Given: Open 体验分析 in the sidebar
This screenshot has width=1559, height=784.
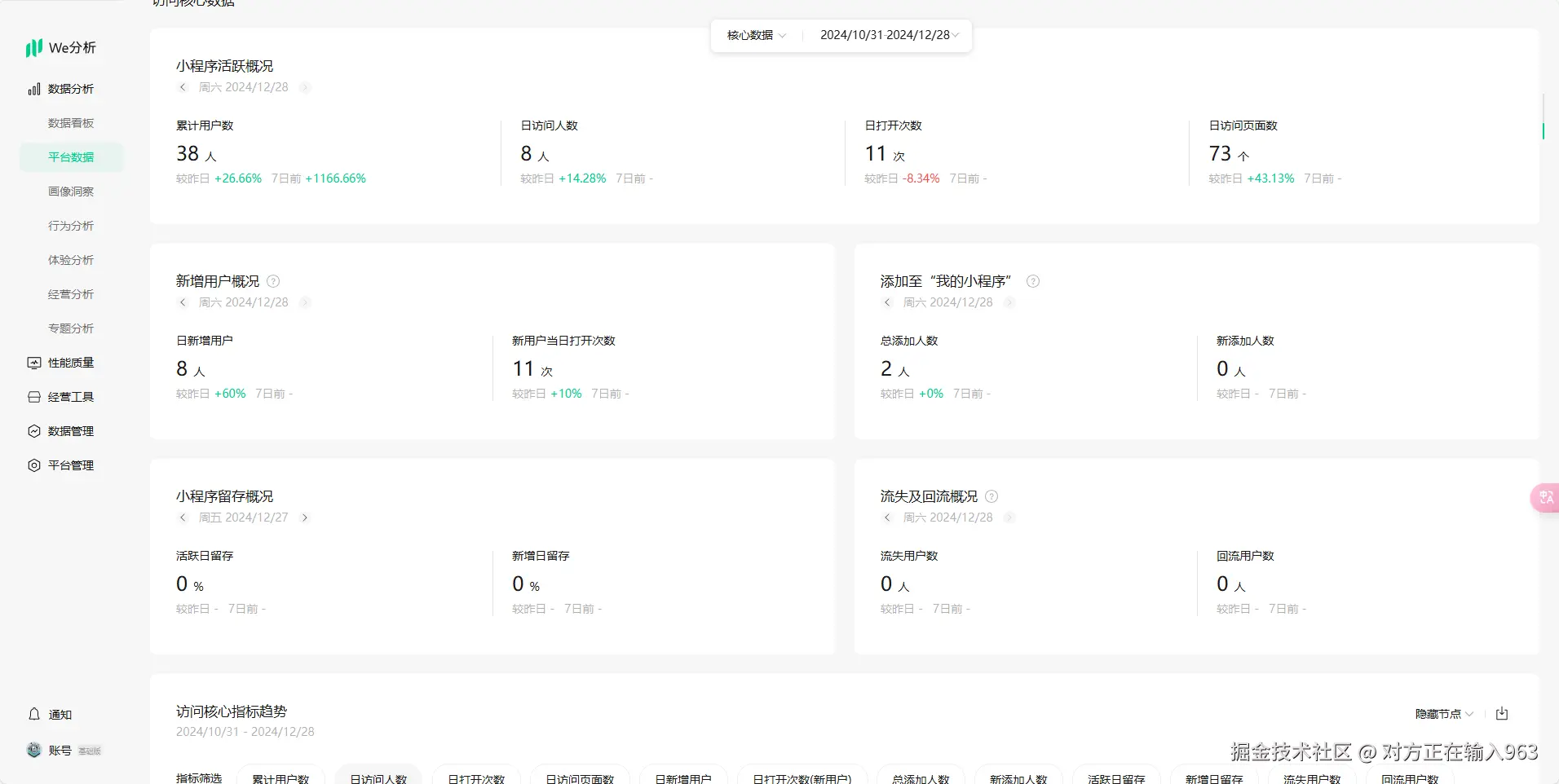Looking at the screenshot, I should (71, 260).
